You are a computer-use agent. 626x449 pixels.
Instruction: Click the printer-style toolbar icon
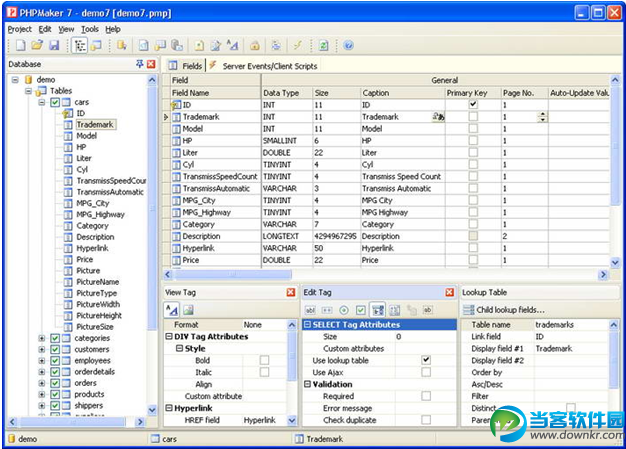(276, 45)
